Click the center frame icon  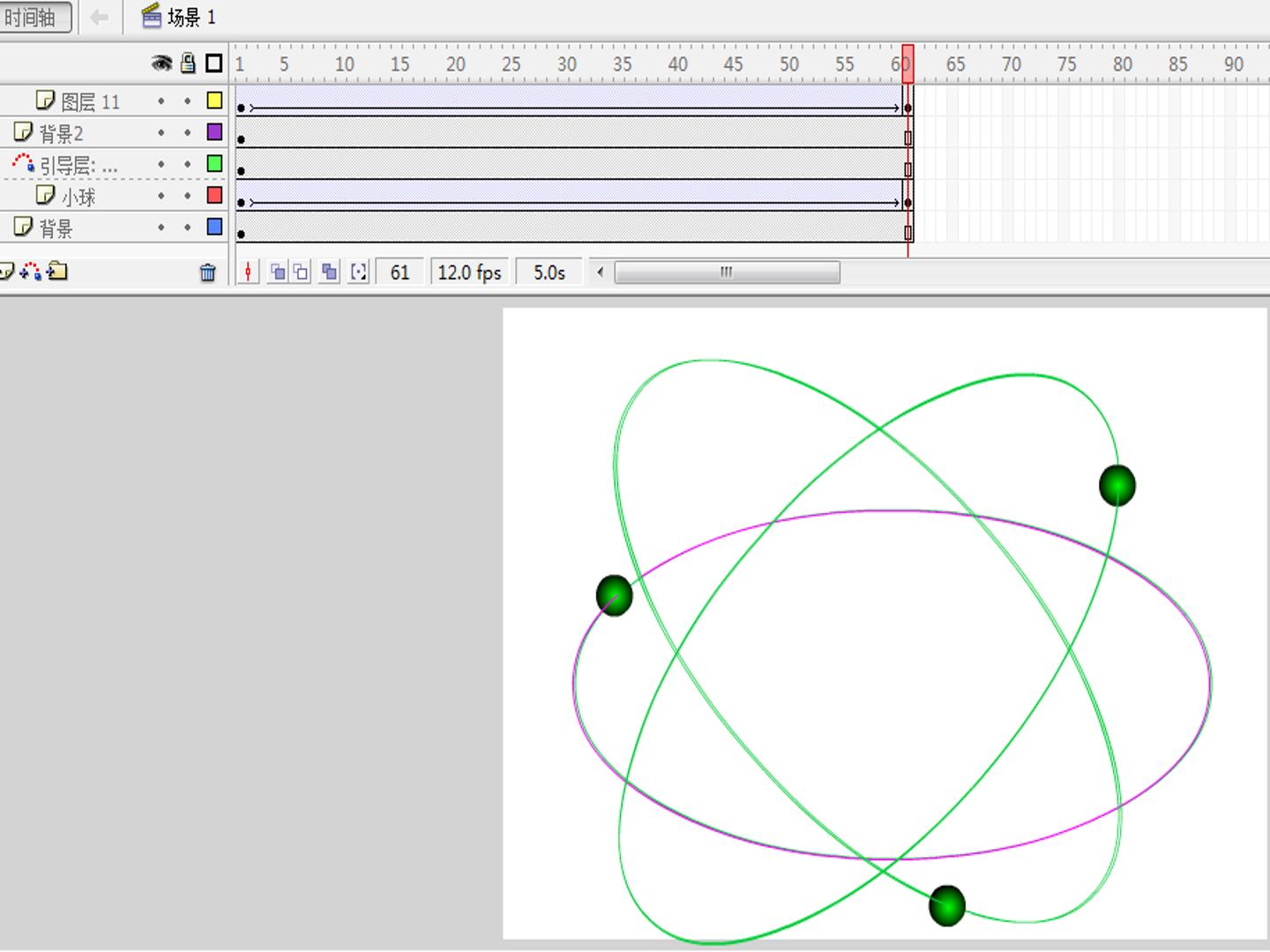pyautogui.click(x=249, y=272)
